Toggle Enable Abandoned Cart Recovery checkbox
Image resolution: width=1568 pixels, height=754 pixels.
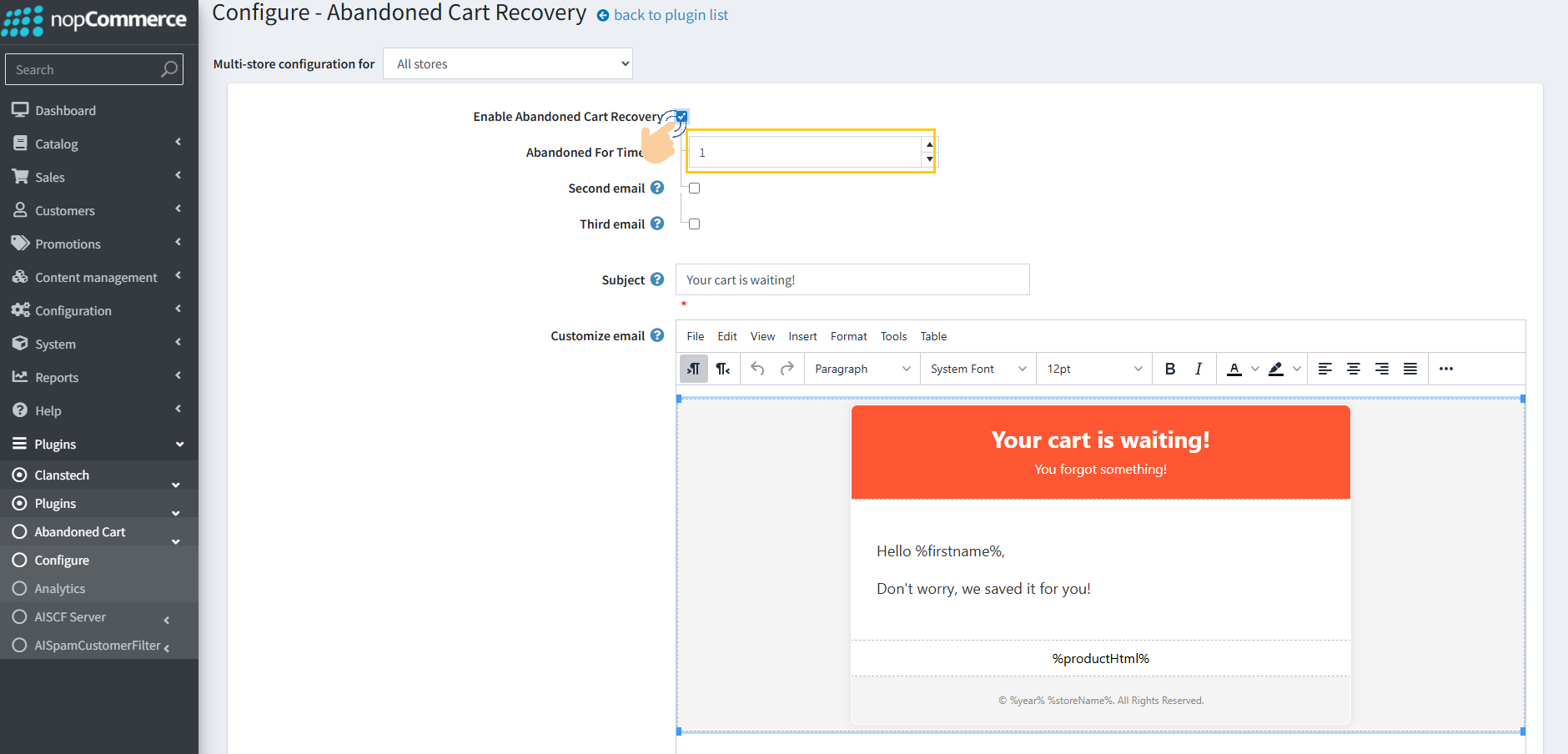pos(681,117)
